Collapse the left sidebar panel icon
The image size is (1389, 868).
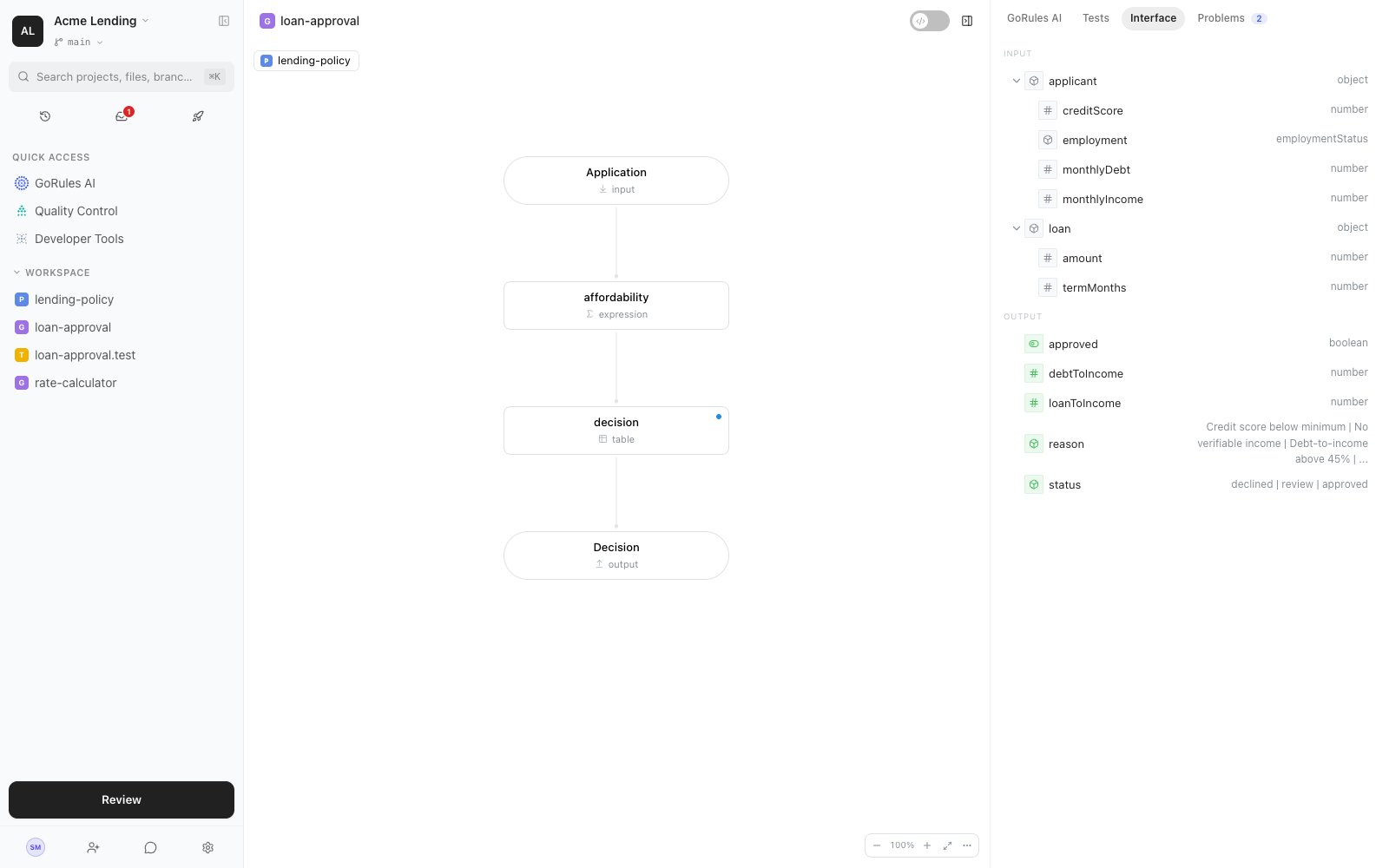[x=224, y=21]
